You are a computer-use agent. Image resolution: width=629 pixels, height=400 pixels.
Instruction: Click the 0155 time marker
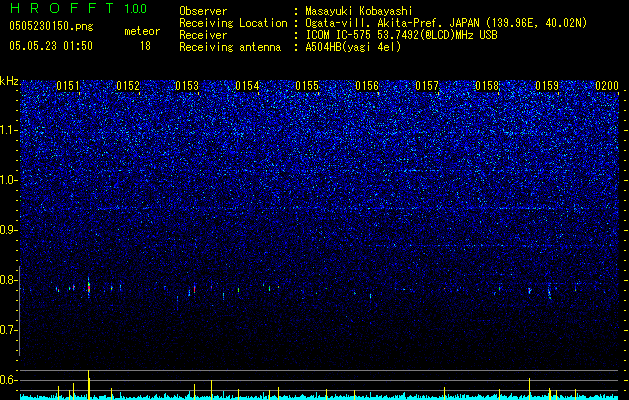[x=307, y=86]
